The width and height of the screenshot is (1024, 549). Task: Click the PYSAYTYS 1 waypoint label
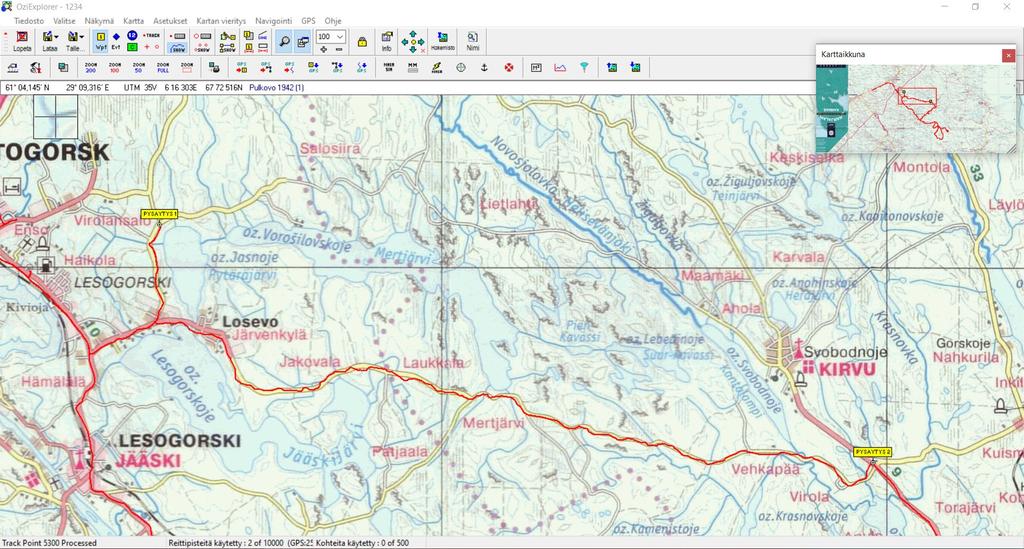(159, 214)
